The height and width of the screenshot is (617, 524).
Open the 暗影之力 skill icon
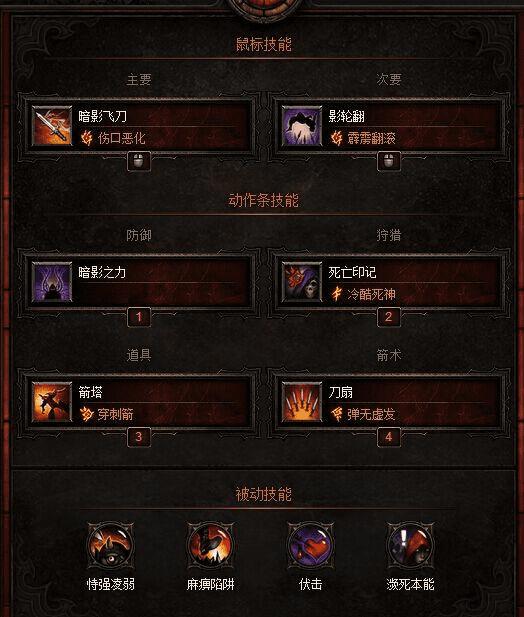(52, 282)
